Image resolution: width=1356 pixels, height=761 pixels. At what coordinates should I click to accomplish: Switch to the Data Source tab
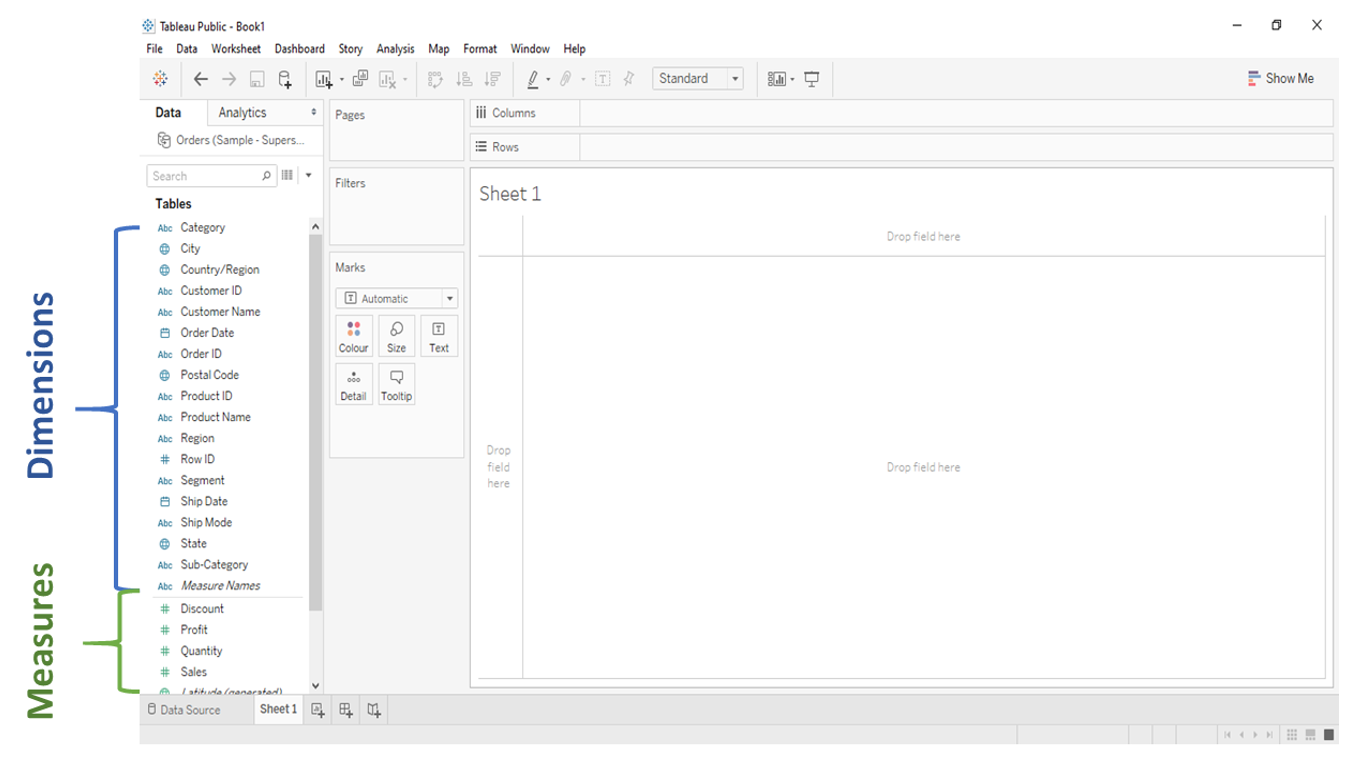tap(184, 710)
